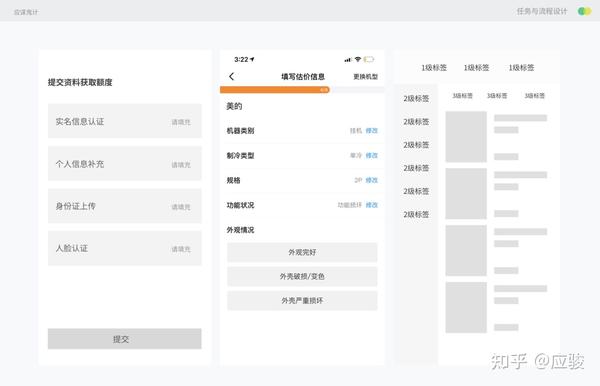Viewport: 600px width, 386px height.
Task: Open the second placeholder thumbnail card
Action: [466, 194]
